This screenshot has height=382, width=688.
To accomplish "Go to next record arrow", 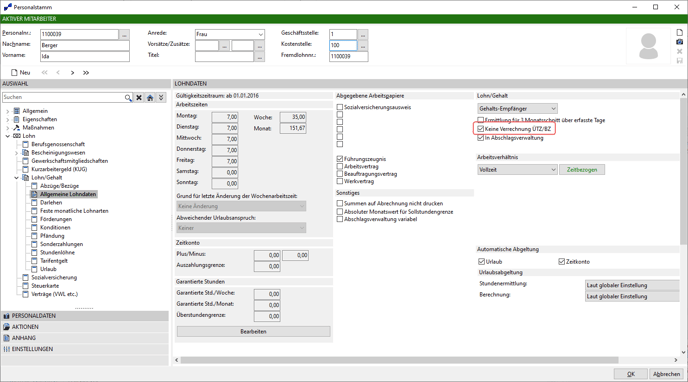I will (72, 73).
